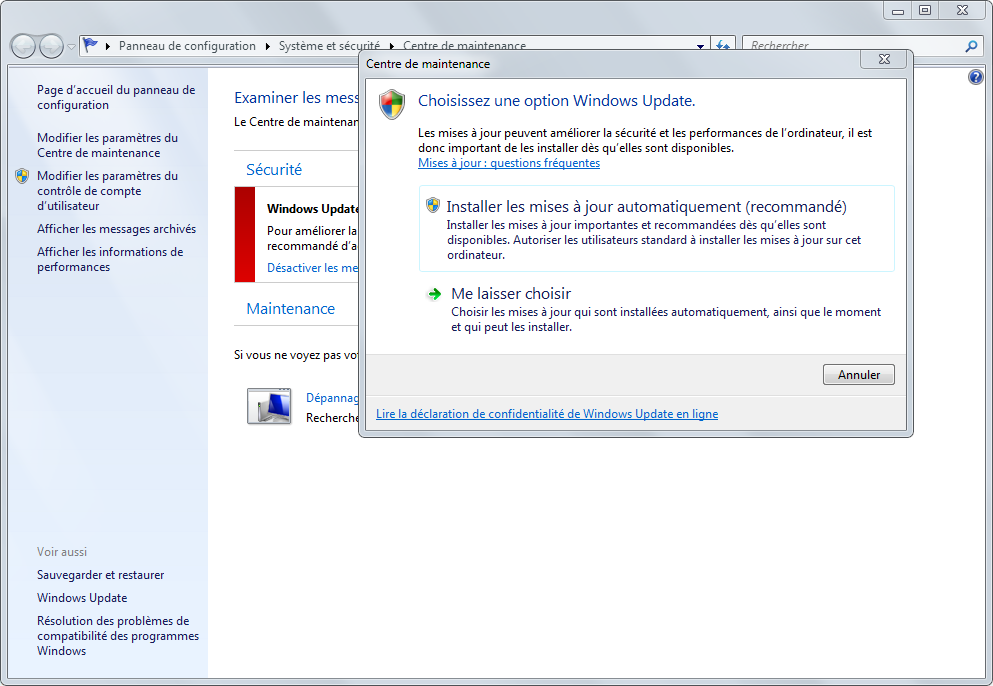Open Windows Update link under Voir aussi
This screenshot has width=993, height=686.
pyautogui.click(x=82, y=597)
